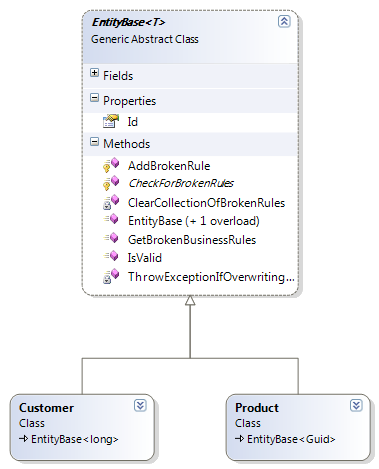Select the Customer class title
Viewport: 379px width, 469px height.
(46, 408)
